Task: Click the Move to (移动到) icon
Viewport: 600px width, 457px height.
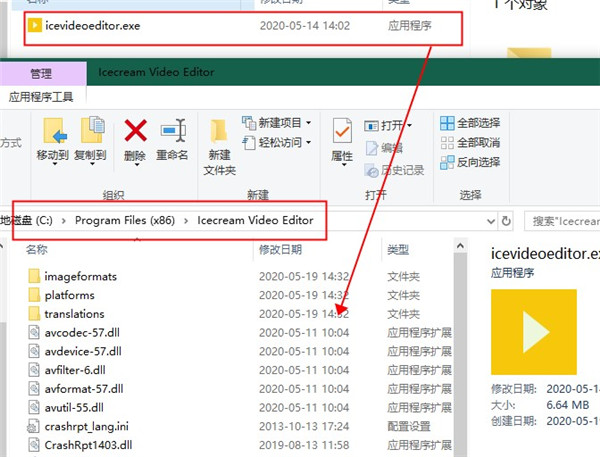Action: [54, 131]
